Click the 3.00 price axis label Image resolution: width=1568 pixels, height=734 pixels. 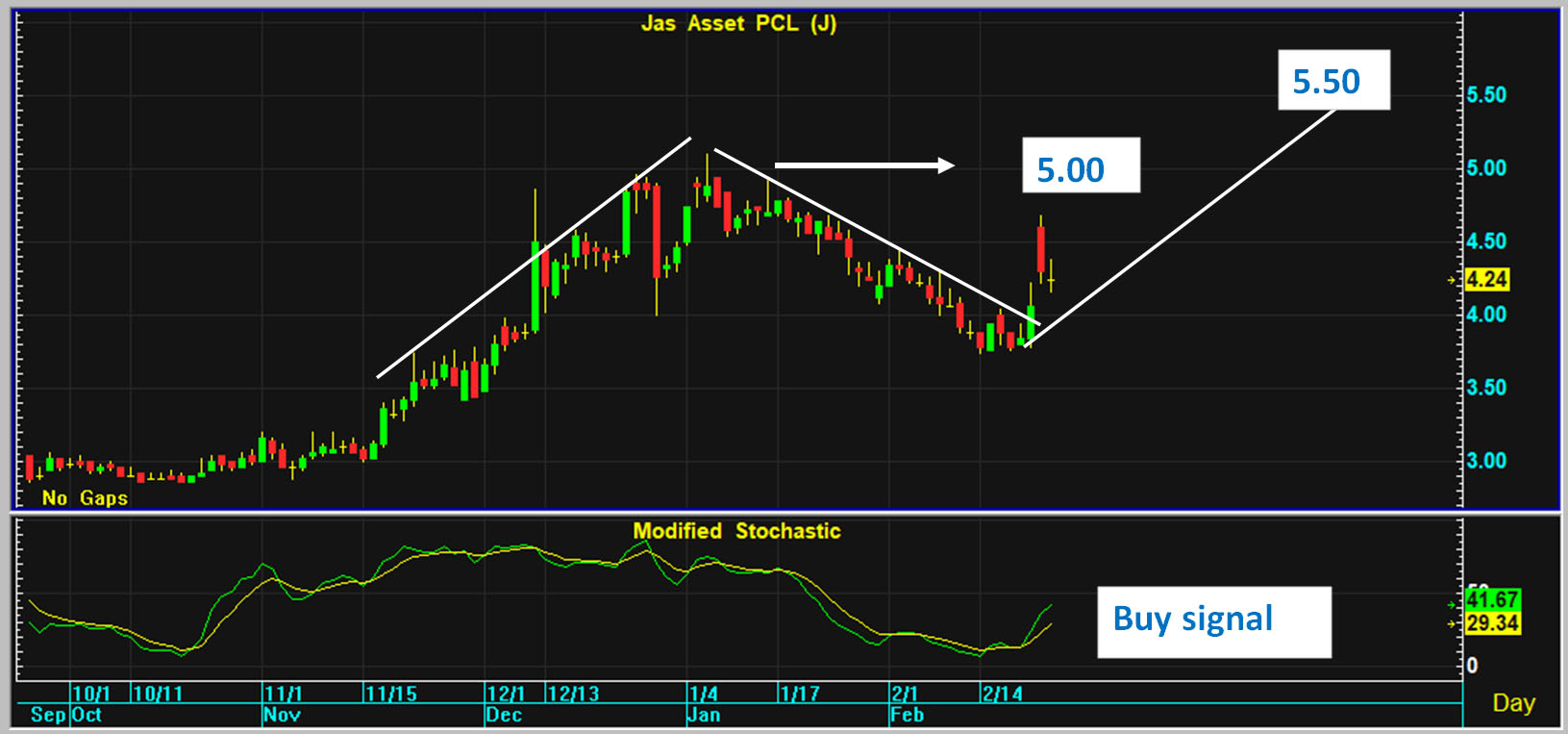click(x=1486, y=461)
